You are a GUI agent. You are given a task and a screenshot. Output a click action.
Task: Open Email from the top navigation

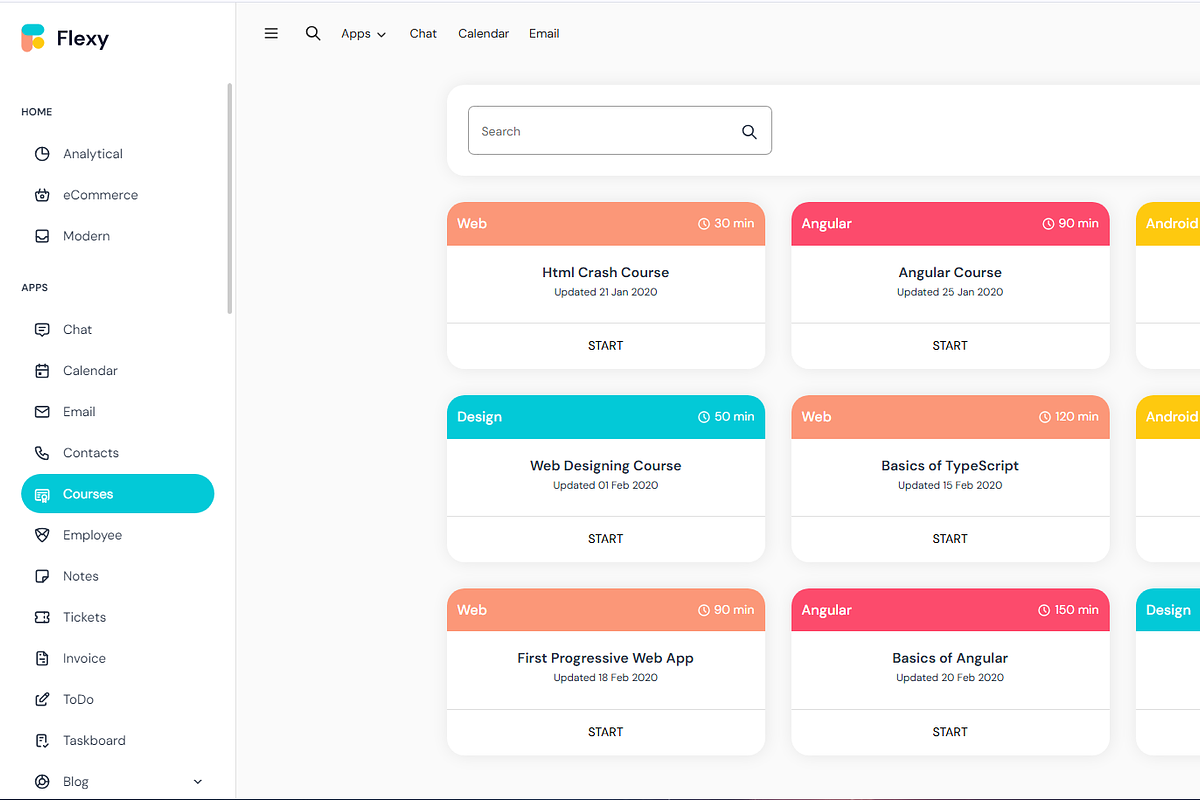[x=544, y=34]
